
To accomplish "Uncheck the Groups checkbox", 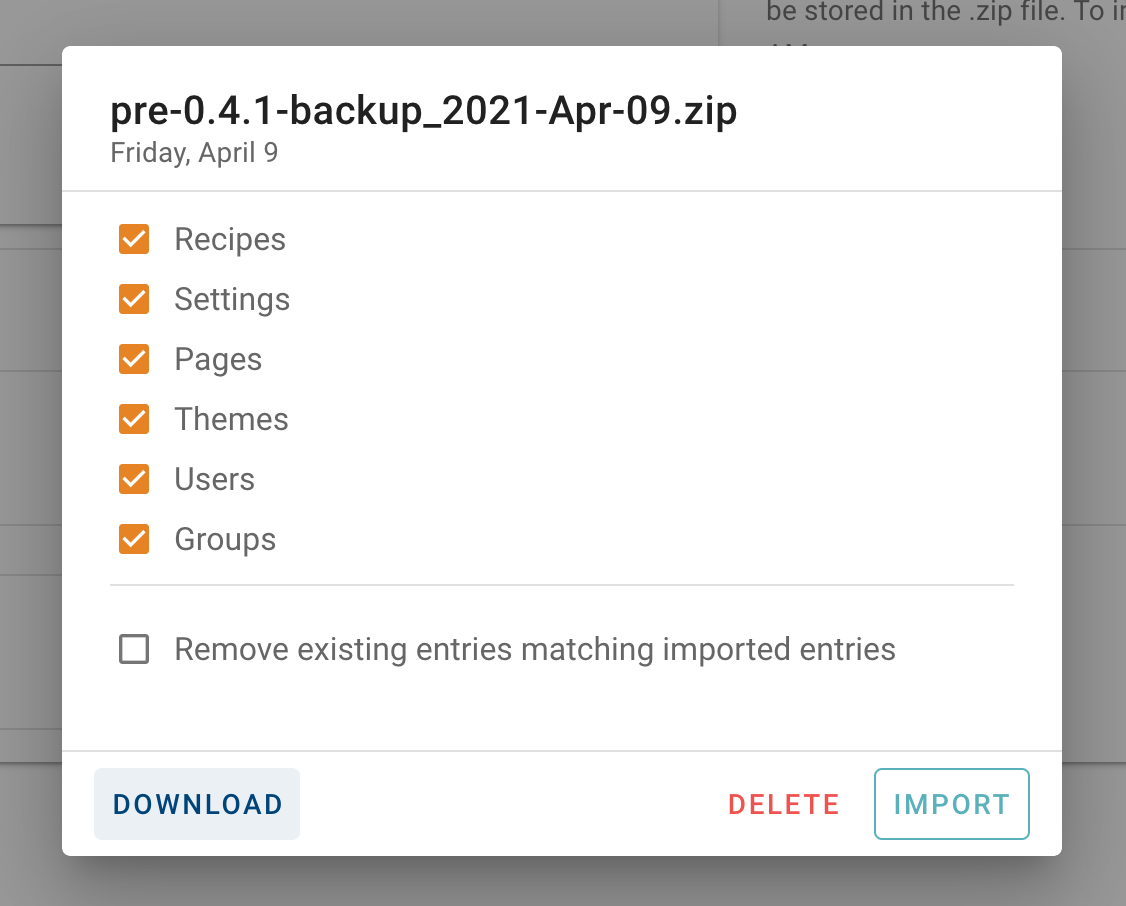I will click(134, 539).
